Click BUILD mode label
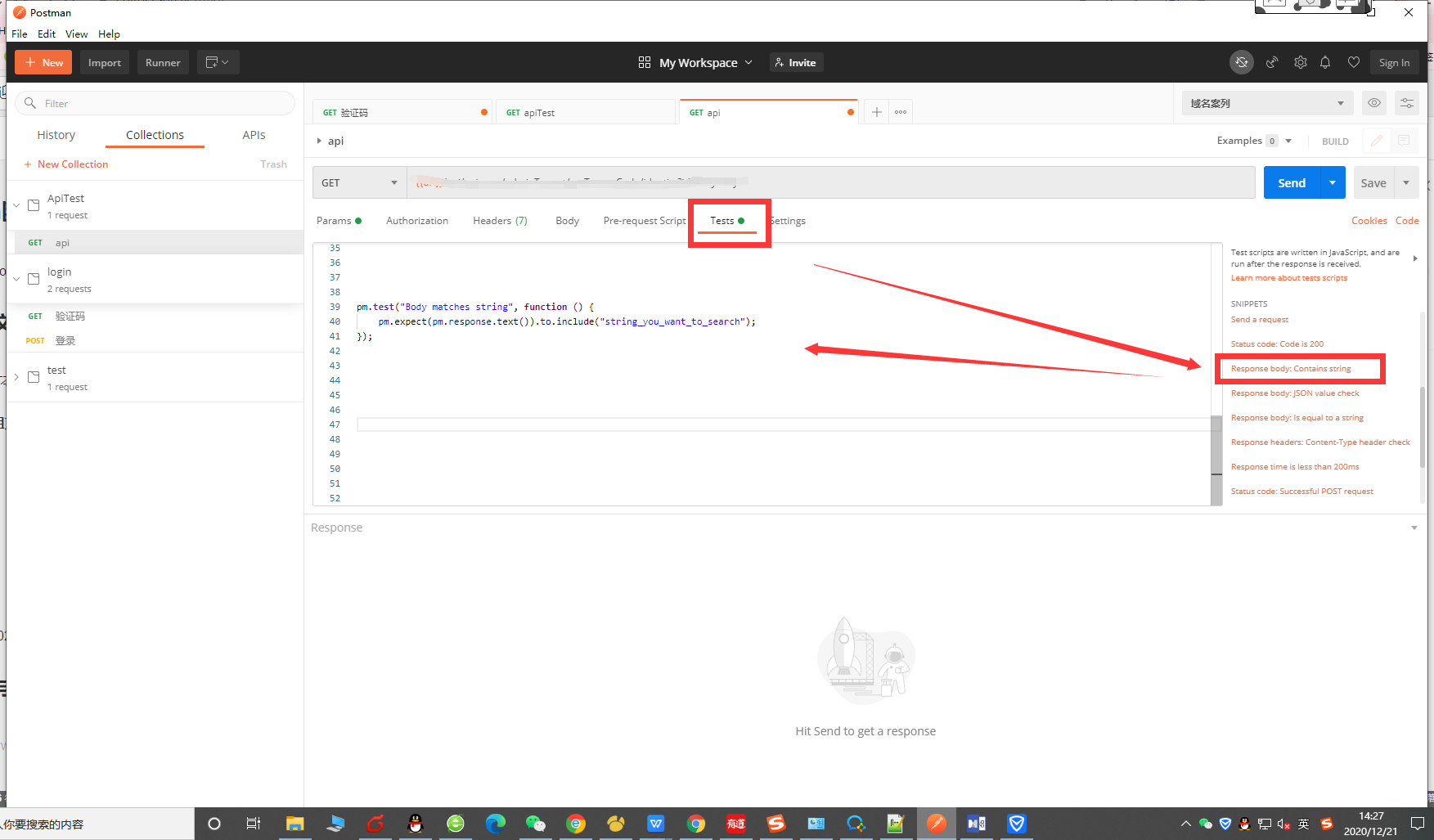1434x840 pixels. pyautogui.click(x=1335, y=141)
